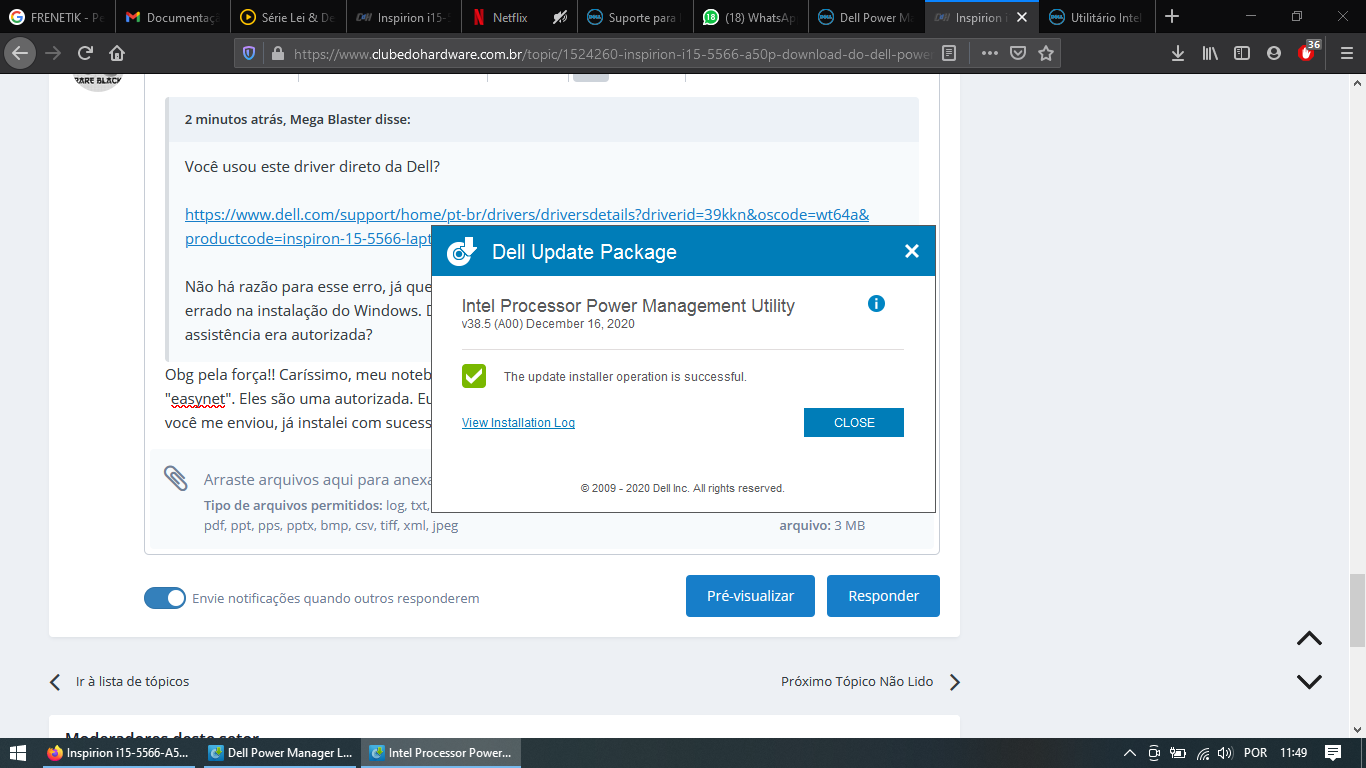Click the Wi-Fi network tray icon
Image resolution: width=1366 pixels, height=768 pixels.
pos(1203,753)
